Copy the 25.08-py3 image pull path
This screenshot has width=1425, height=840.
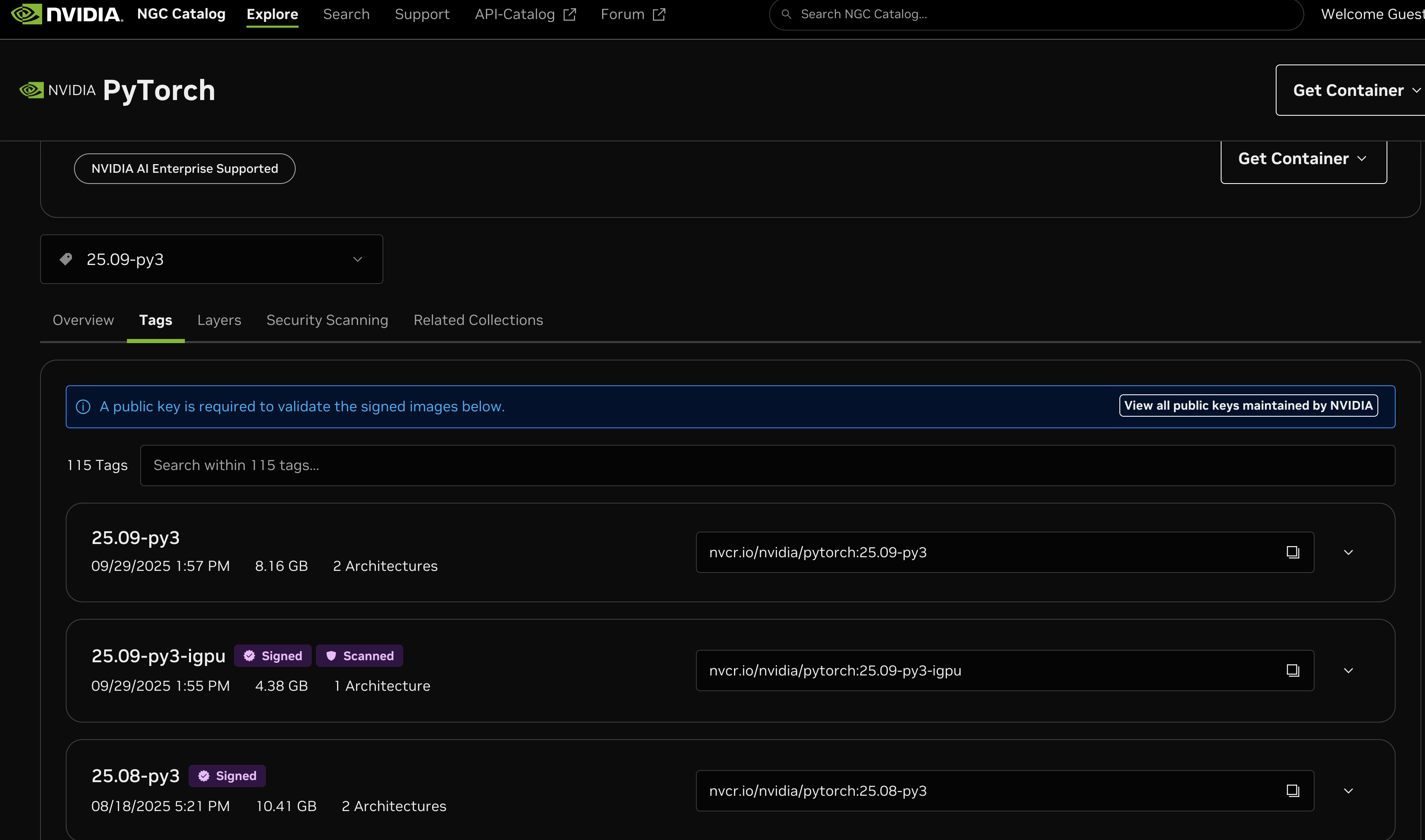click(1292, 790)
